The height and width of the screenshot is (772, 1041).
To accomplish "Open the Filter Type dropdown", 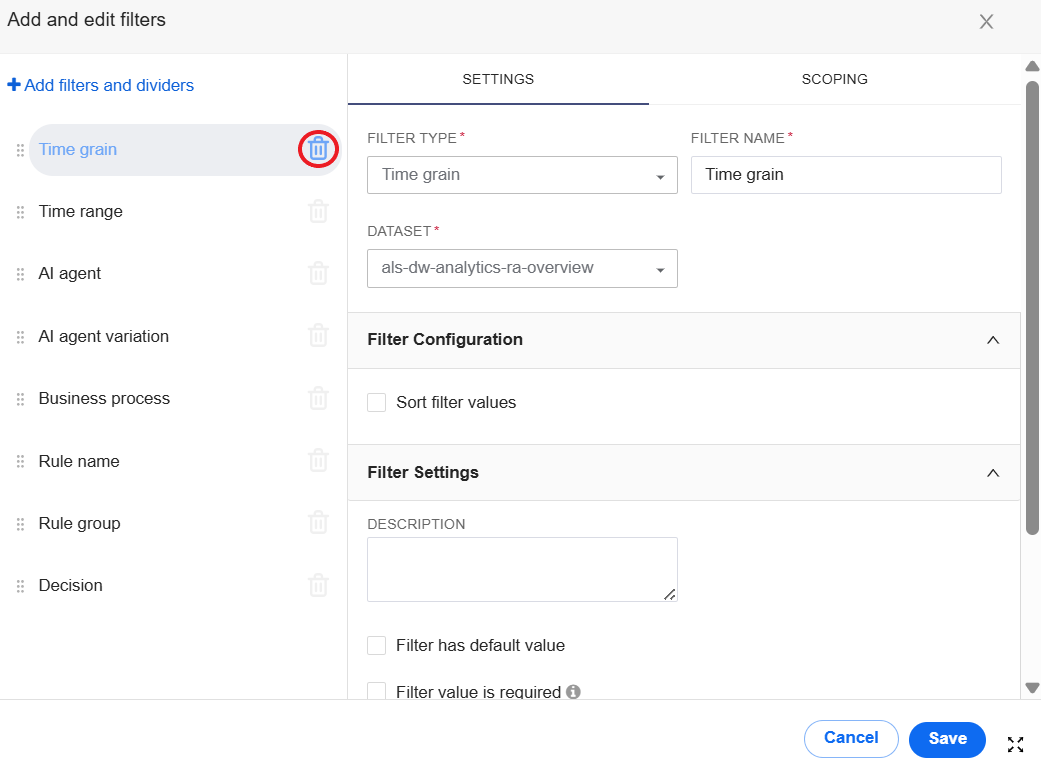I will pos(522,175).
